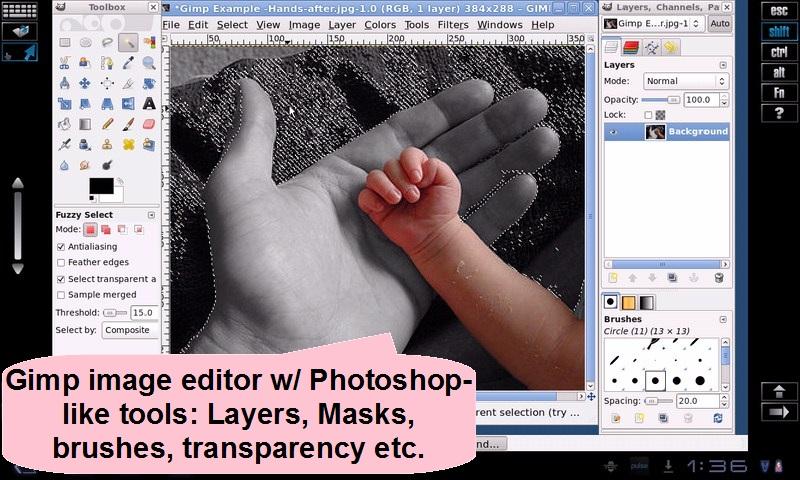Open the Layer menu

click(x=342, y=25)
